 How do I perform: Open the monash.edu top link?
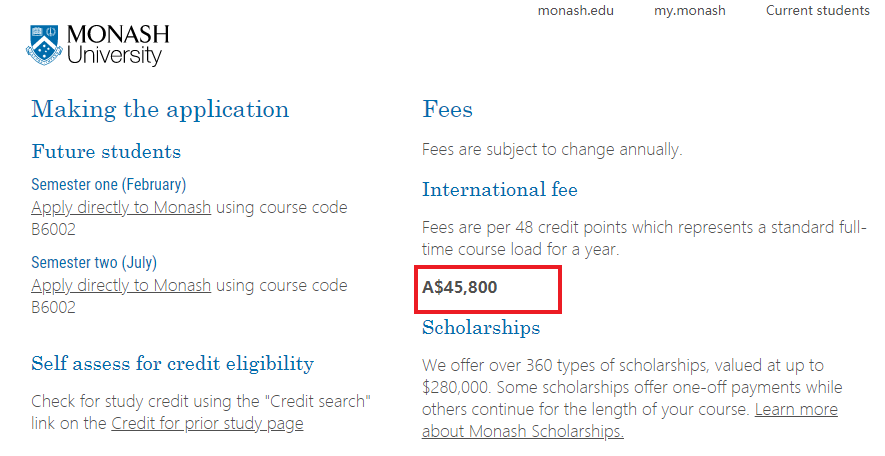575,11
